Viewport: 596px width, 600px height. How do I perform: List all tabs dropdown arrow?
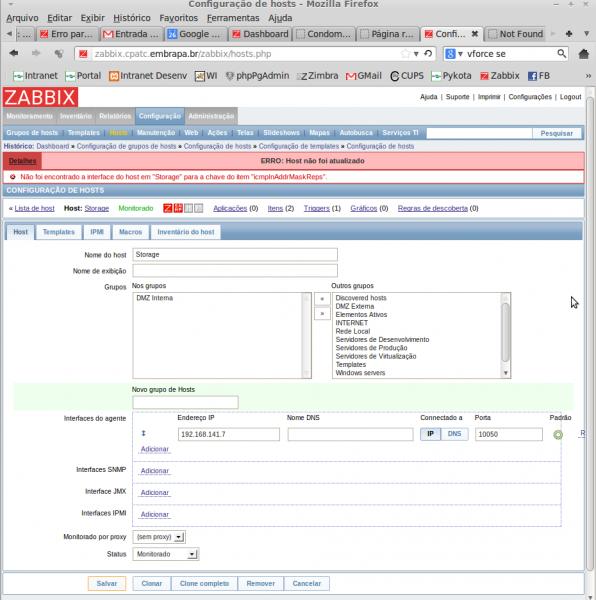click(x=586, y=34)
